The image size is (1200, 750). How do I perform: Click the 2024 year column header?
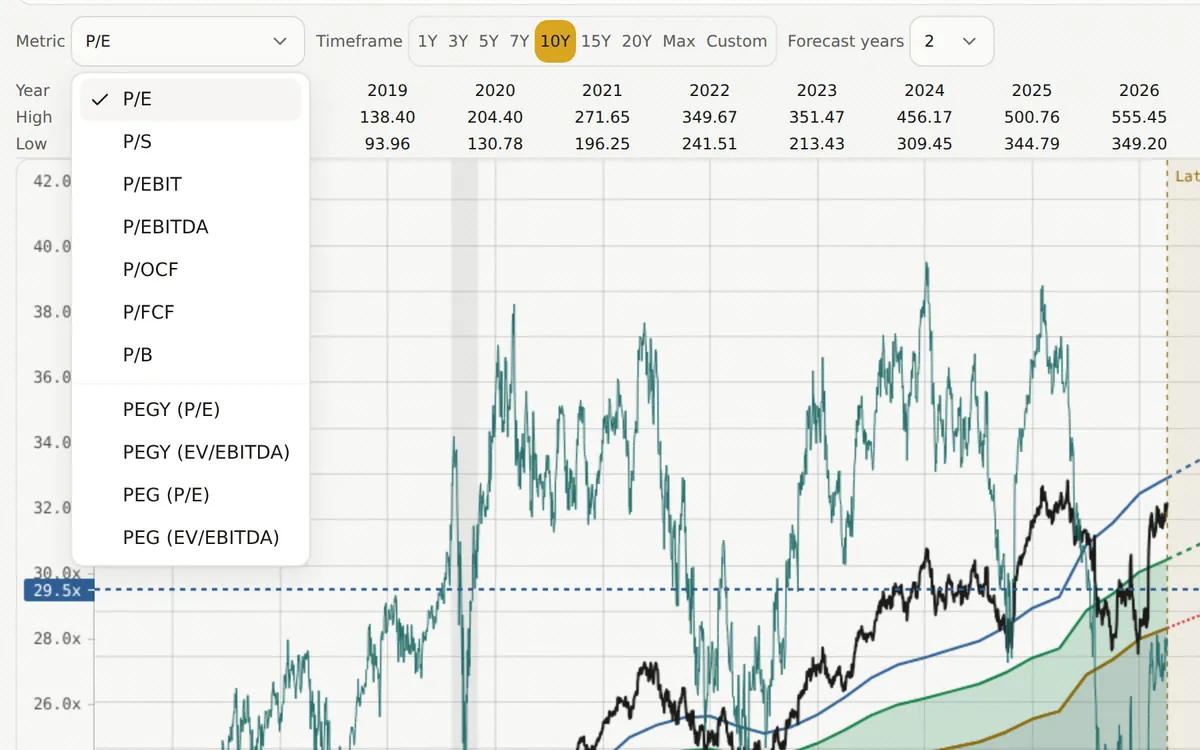pyautogui.click(x=925, y=90)
